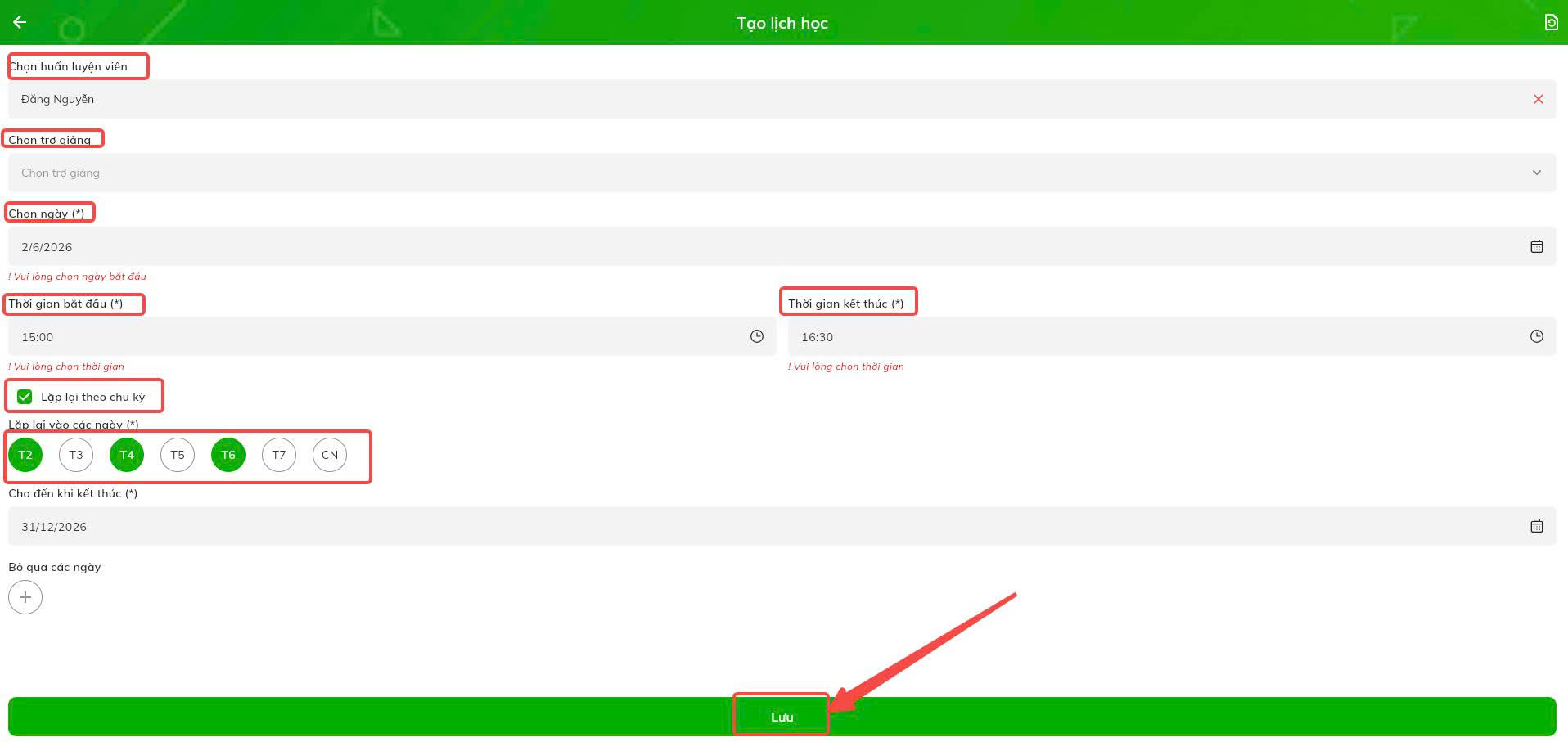Open clock picker for end time
Viewport: 1568px width, 742px height.
(1537, 336)
